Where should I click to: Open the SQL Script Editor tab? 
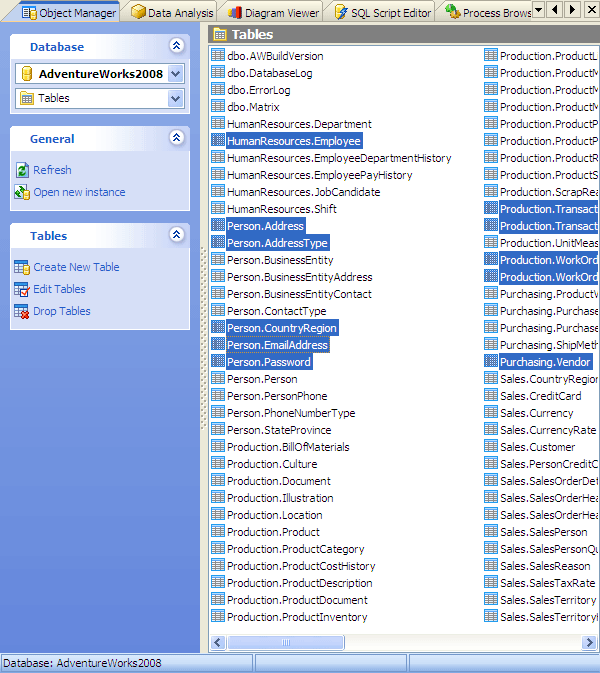[x=383, y=13]
